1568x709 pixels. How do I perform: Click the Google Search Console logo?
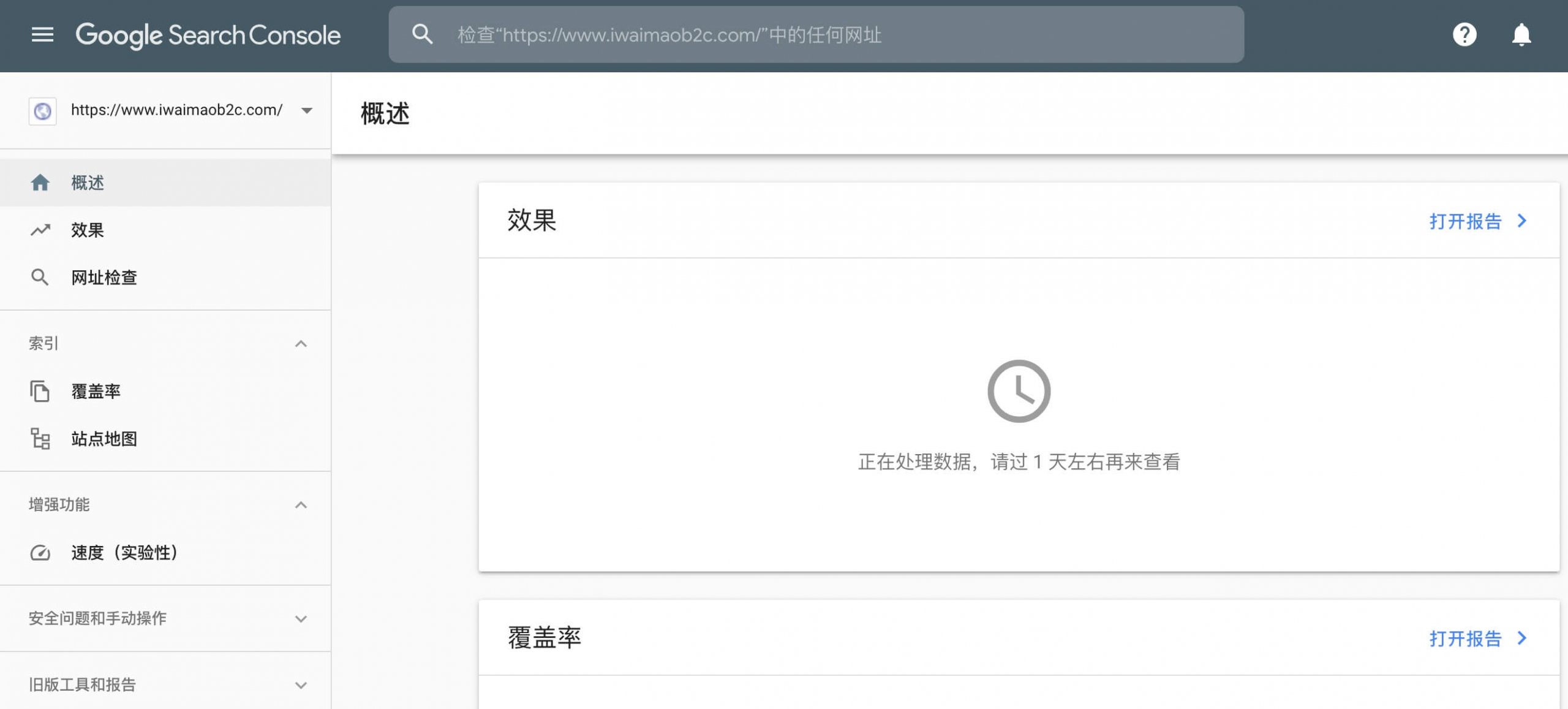pos(208,35)
